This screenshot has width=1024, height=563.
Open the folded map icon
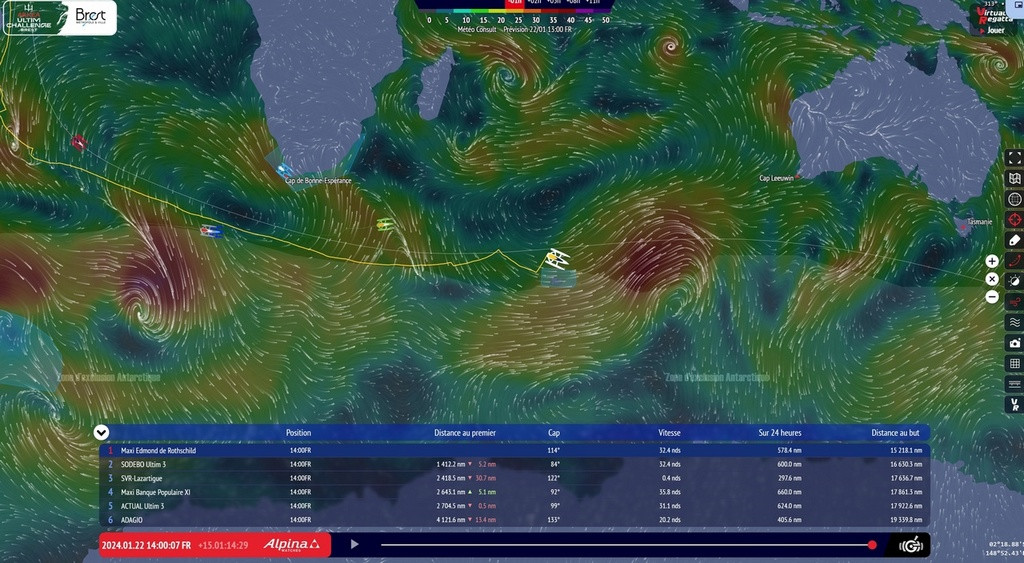(x=1014, y=178)
